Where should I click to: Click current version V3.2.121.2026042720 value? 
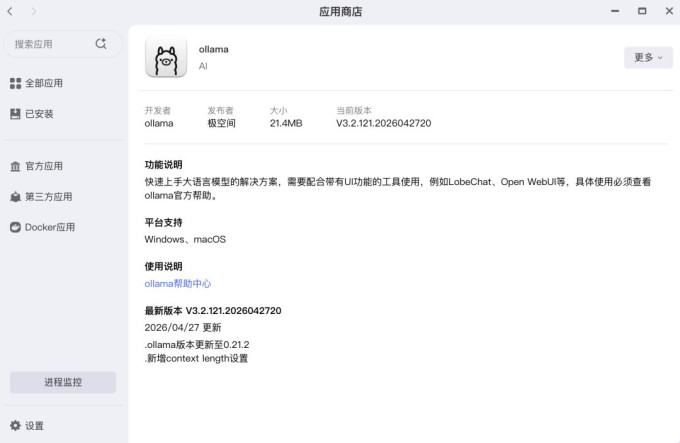pyautogui.click(x=383, y=124)
